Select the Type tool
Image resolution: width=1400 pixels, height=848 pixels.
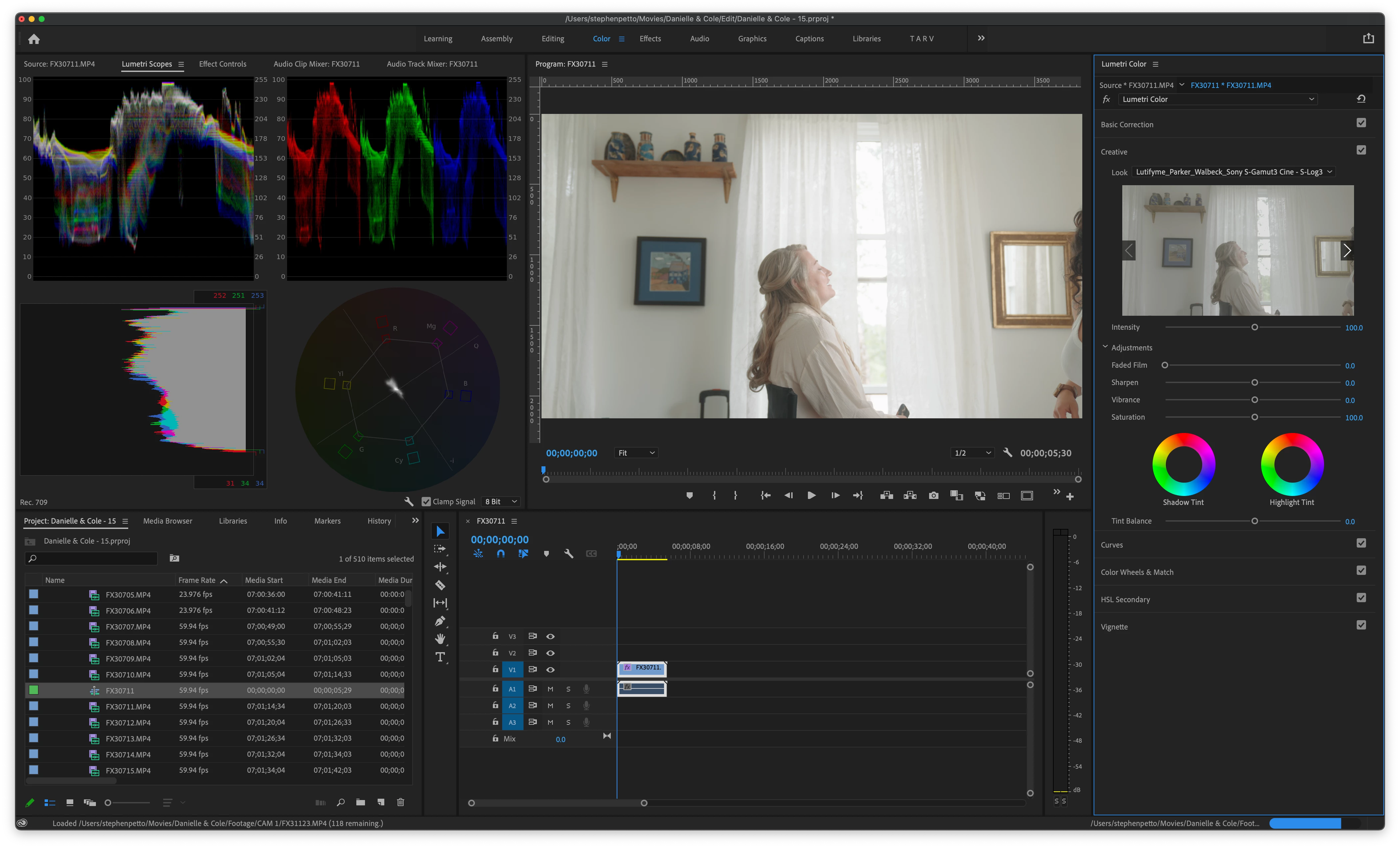click(x=440, y=657)
